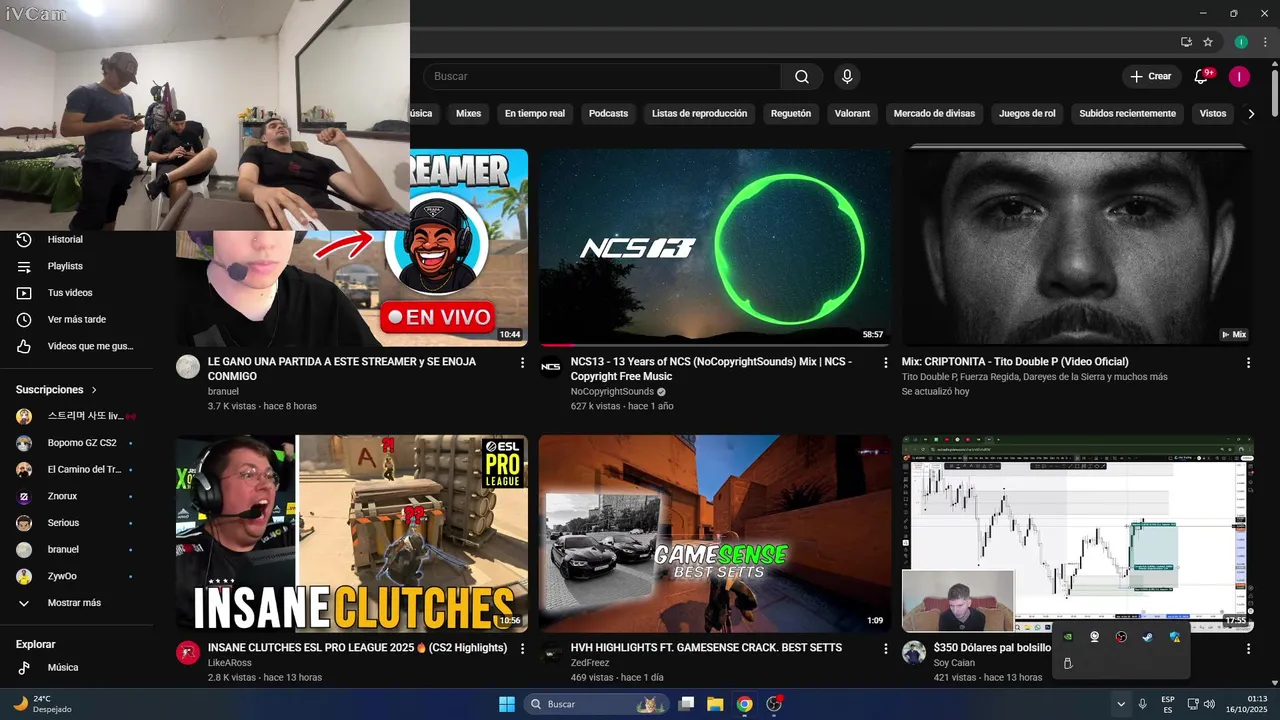The height and width of the screenshot is (720, 1280).
Task: Click NoCopyrightSounds channel avatar
Action: point(551,367)
